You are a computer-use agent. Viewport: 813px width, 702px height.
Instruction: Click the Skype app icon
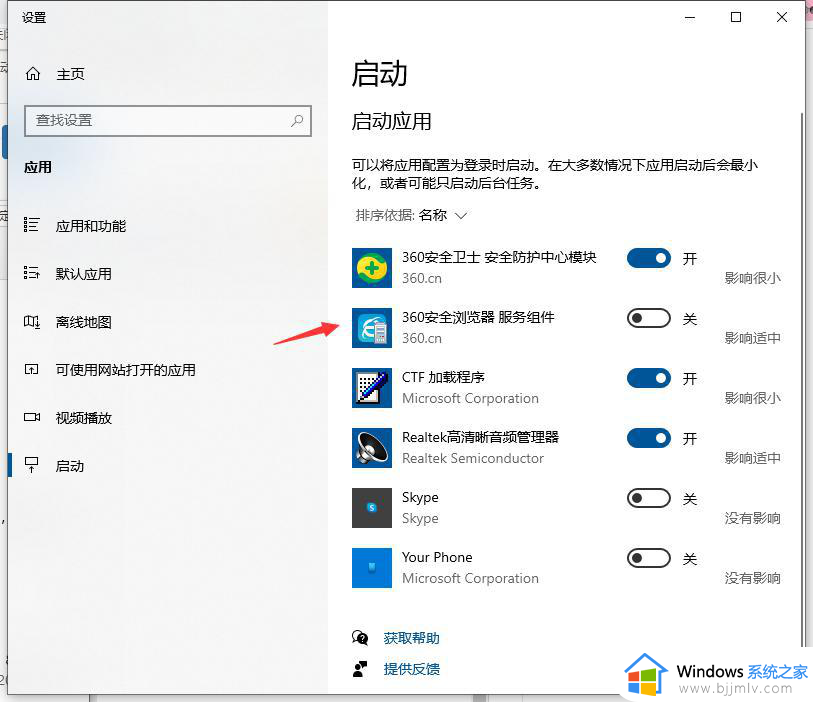pos(372,508)
